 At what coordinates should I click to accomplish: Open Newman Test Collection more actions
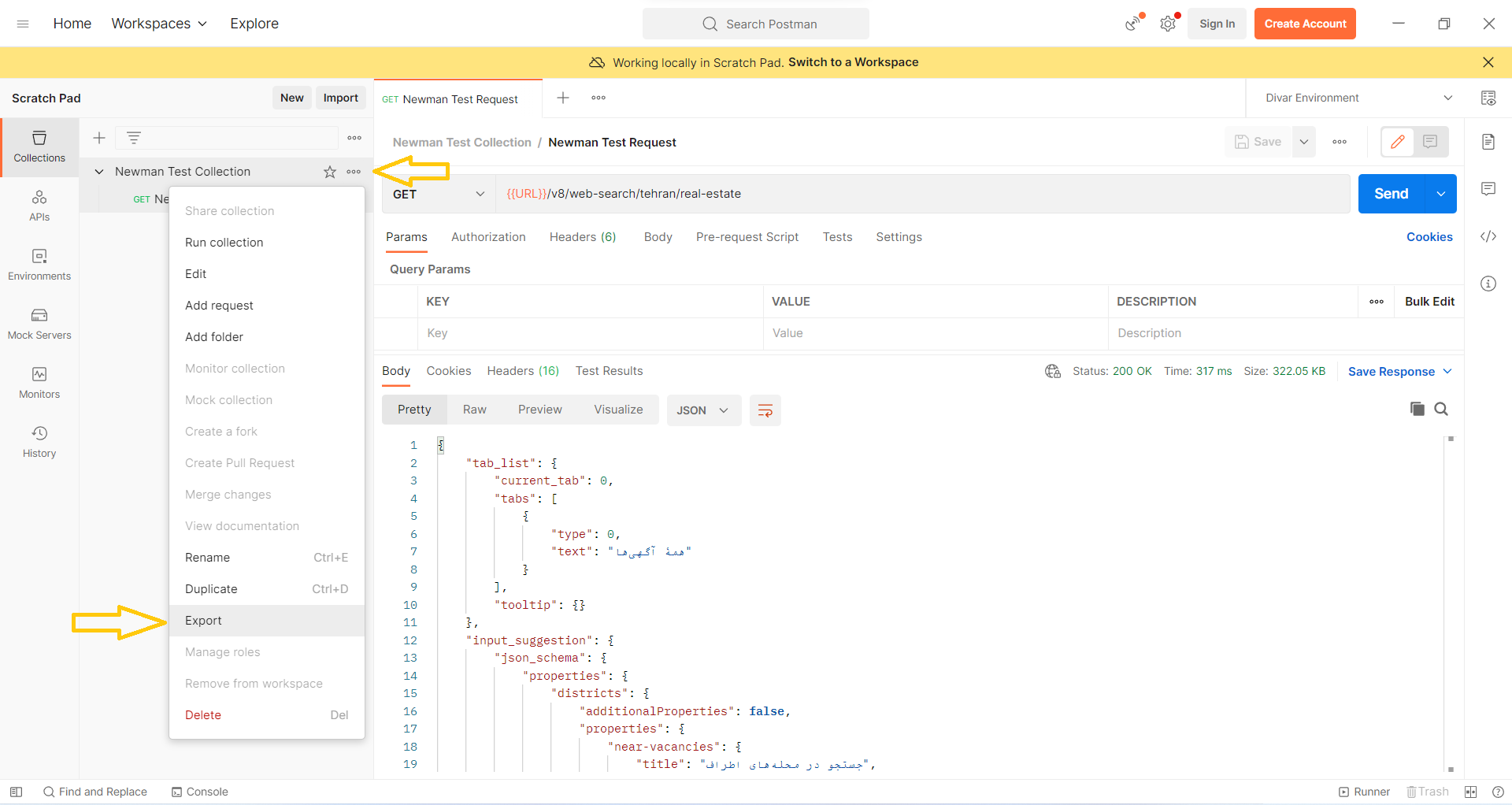point(354,172)
